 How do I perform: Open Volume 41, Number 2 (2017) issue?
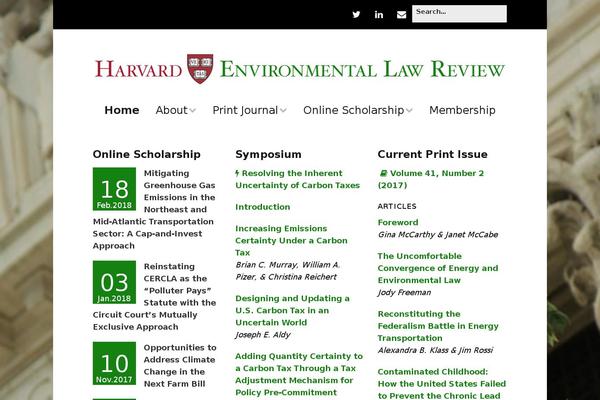(x=431, y=179)
